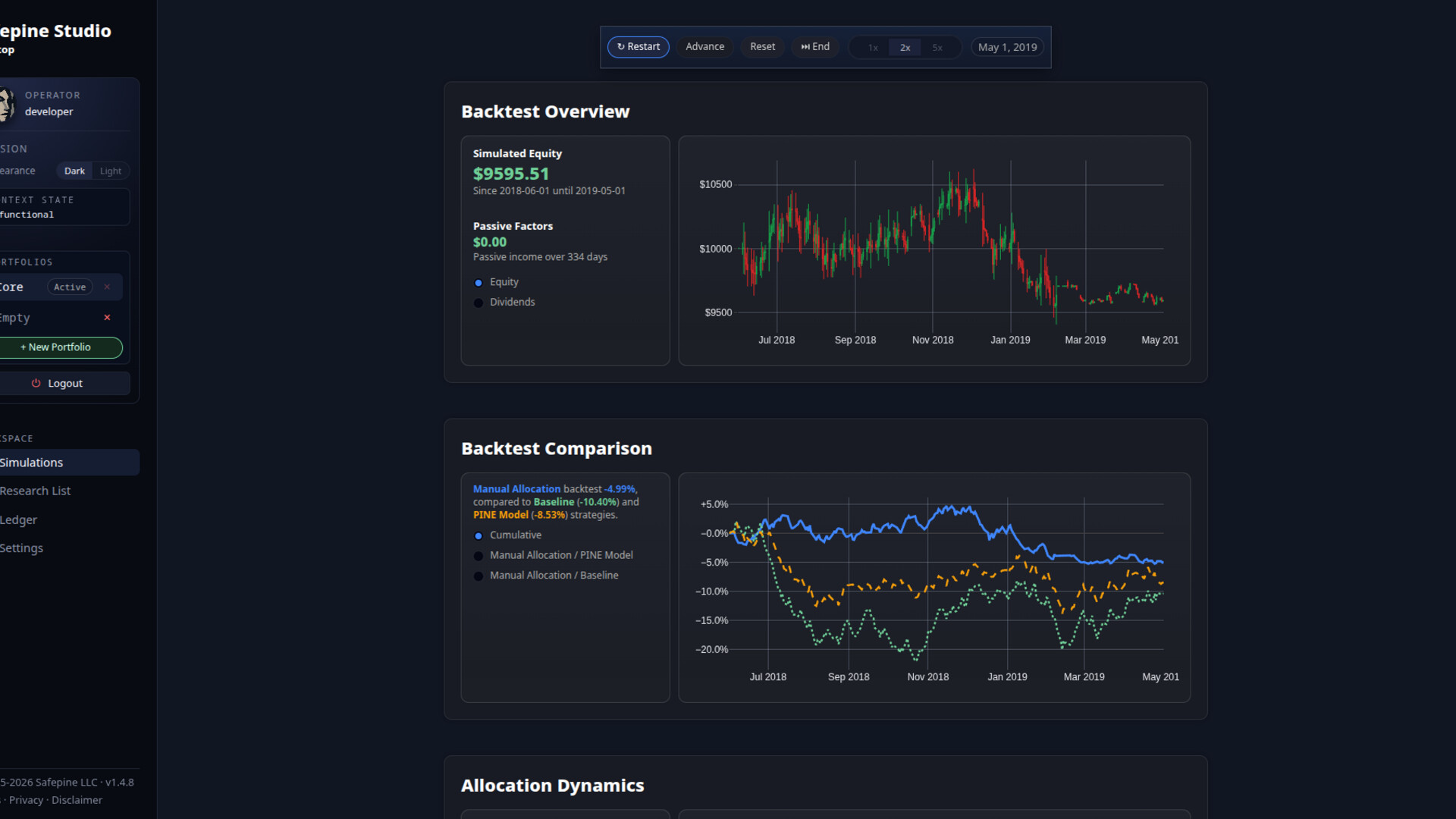
Task: Click the Advance button
Action: click(704, 47)
